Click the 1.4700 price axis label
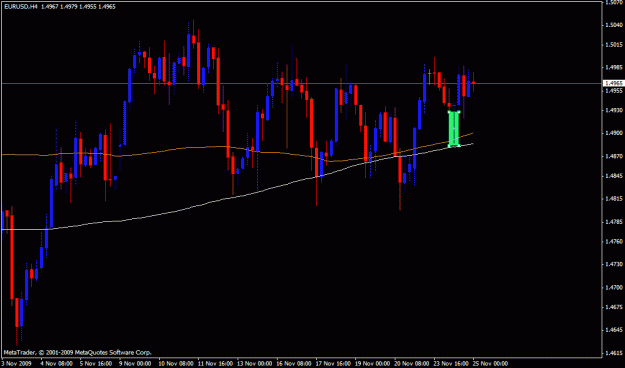The height and width of the screenshot is (368, 625). coord(613,287)
